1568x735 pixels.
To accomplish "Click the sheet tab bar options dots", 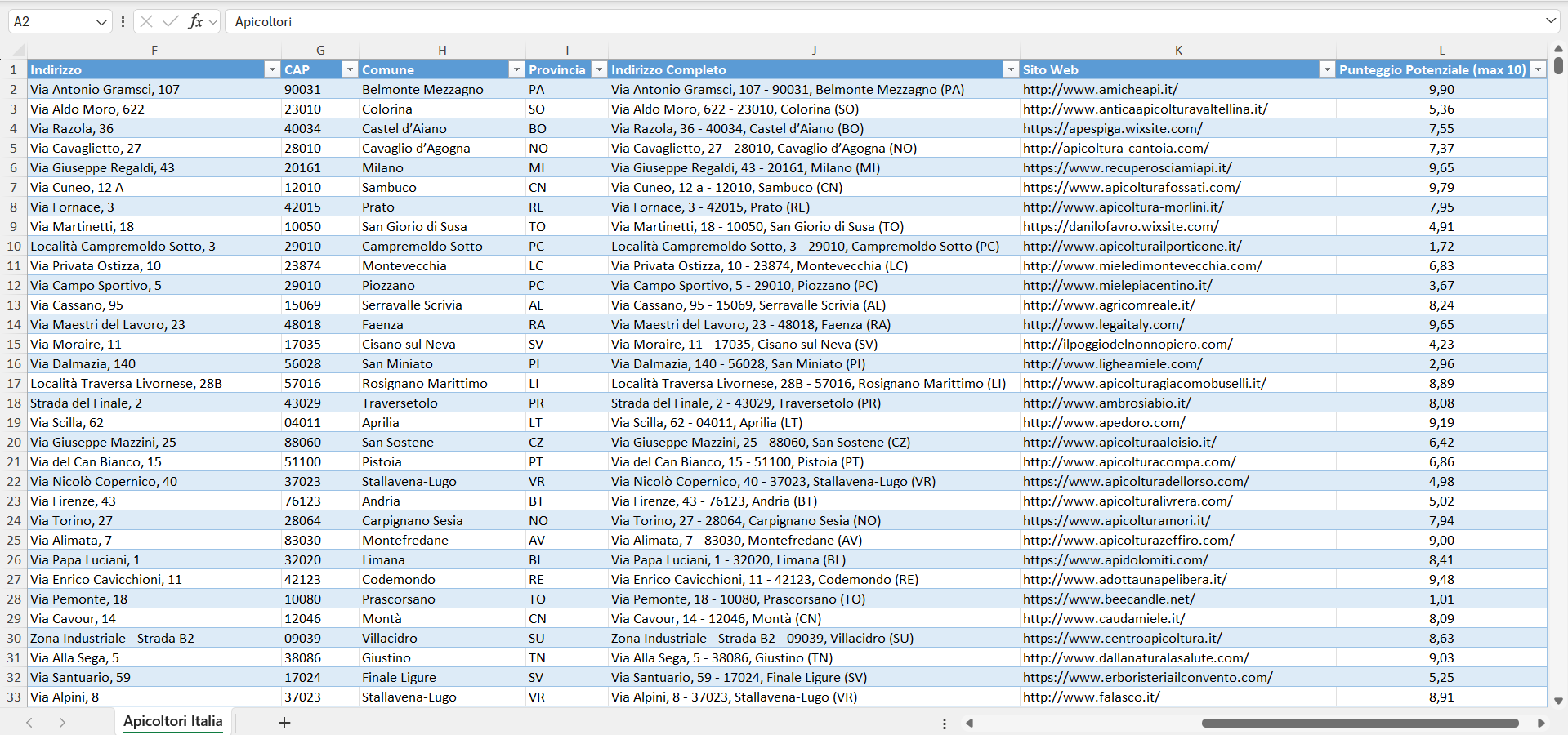I will [x=945, y=724].
